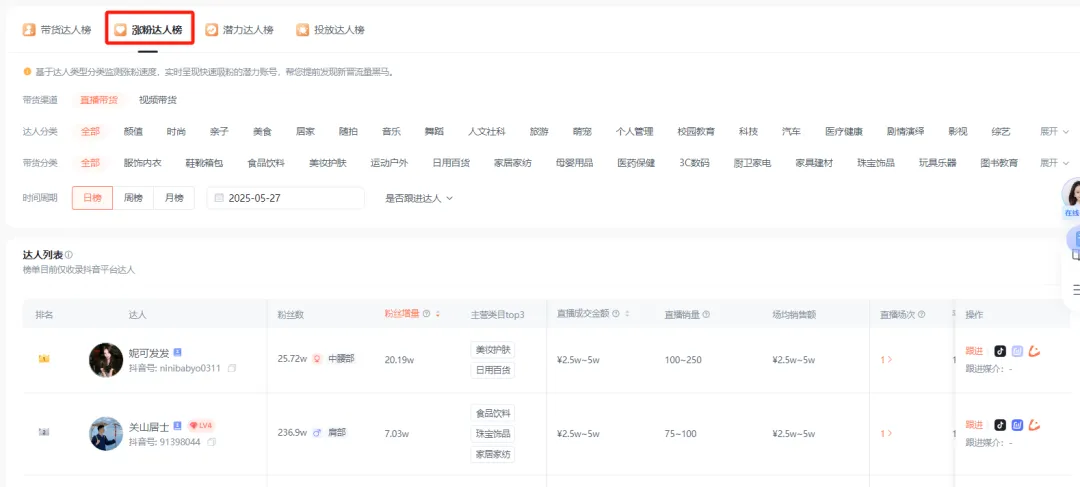Switch to the 带货达人榜 tab

(x=57, y=30)
